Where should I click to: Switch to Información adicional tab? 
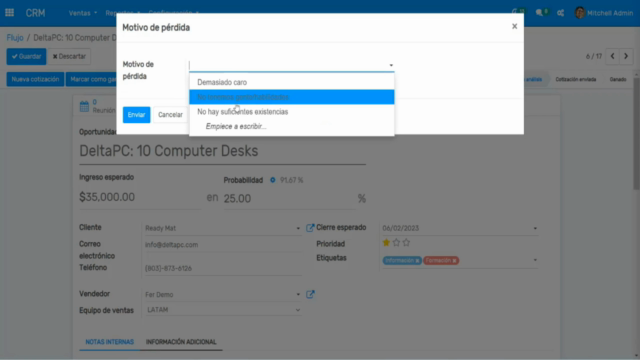[x=181, y=342]
